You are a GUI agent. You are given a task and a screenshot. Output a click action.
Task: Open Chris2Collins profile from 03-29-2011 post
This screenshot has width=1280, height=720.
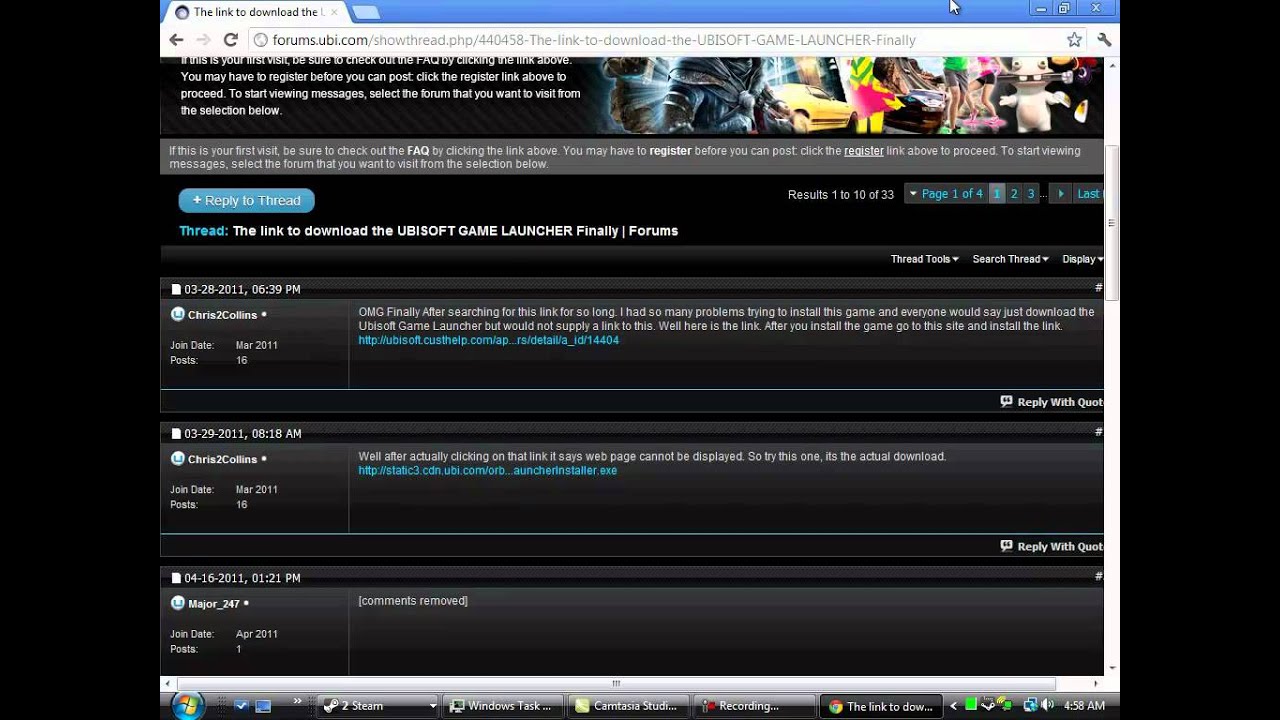point(222,459)
